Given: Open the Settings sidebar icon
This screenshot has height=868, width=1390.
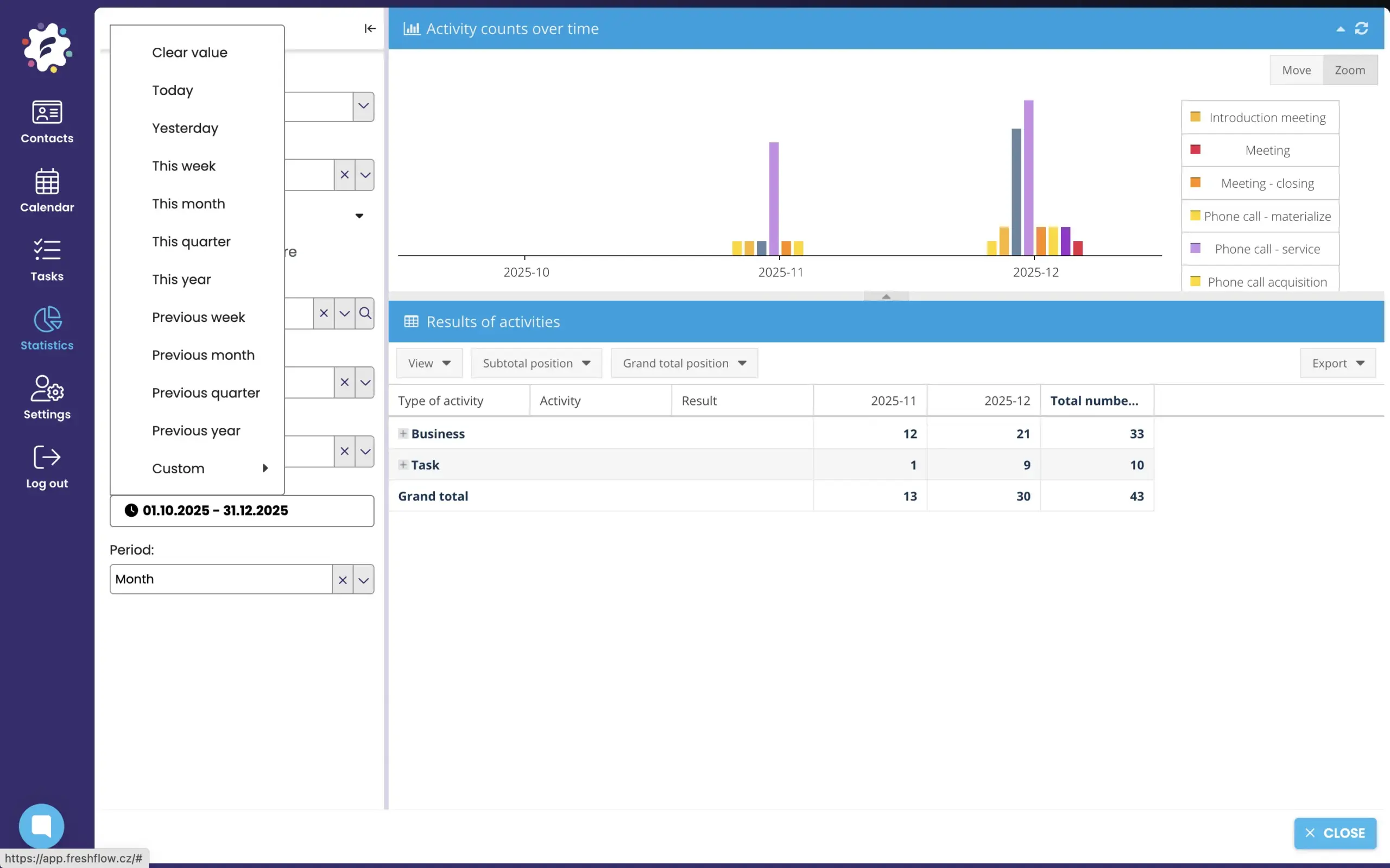Looking at the screenshot, I should click(47, 397).
